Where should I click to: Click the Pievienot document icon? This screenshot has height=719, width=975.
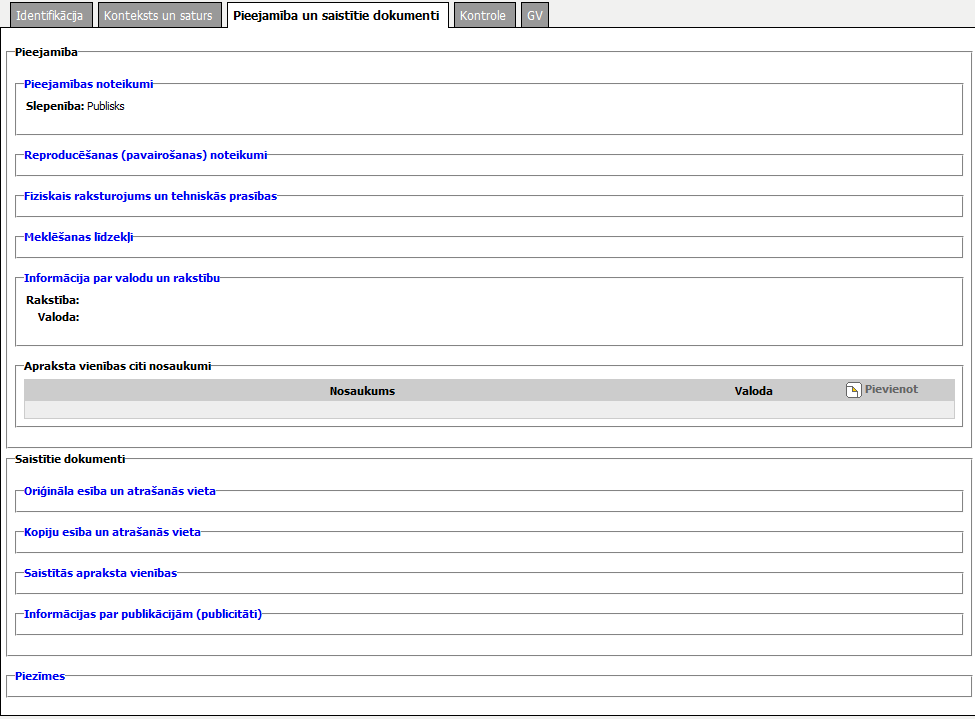[853, 390]
